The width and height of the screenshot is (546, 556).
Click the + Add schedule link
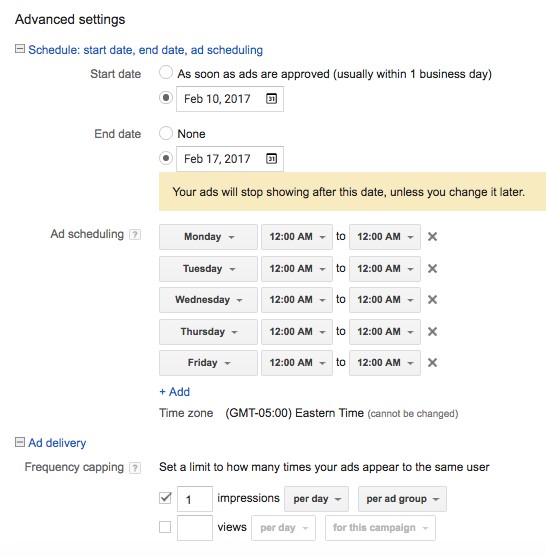click(174, 392)
